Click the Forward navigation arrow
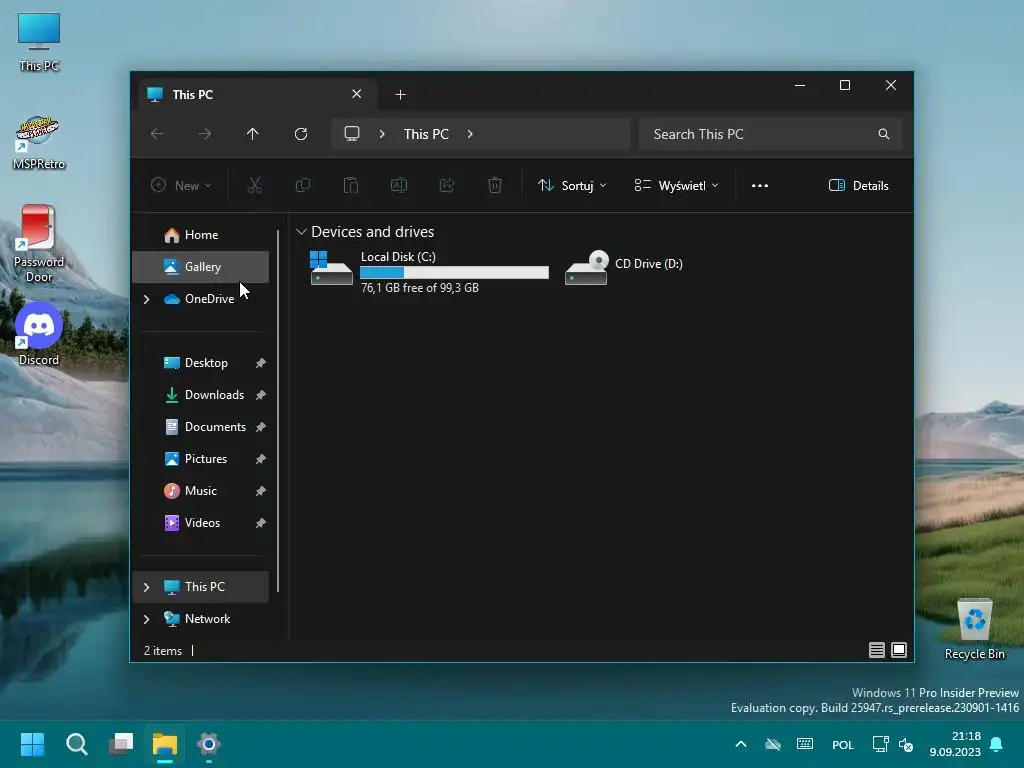This screenshot has width=1024, height=768. [x=205, y=134]
